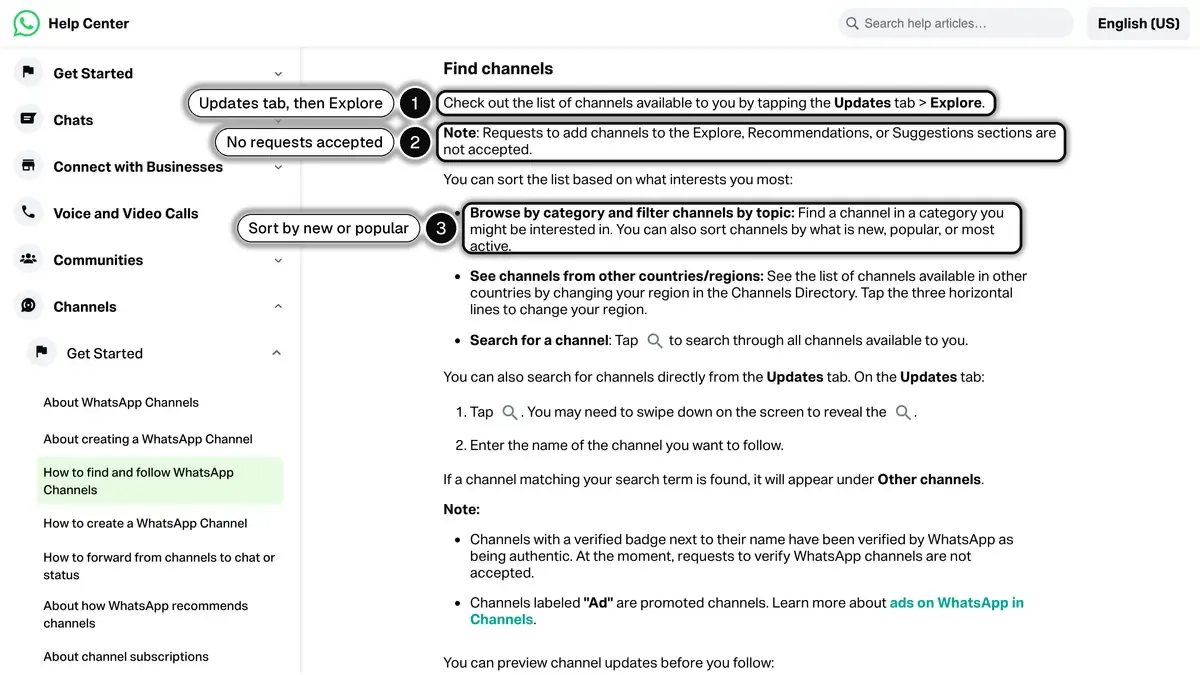The height and width of the screenshot is (675, 1200).
Task: Click the Find channels heading
Action: click(498, 69)
